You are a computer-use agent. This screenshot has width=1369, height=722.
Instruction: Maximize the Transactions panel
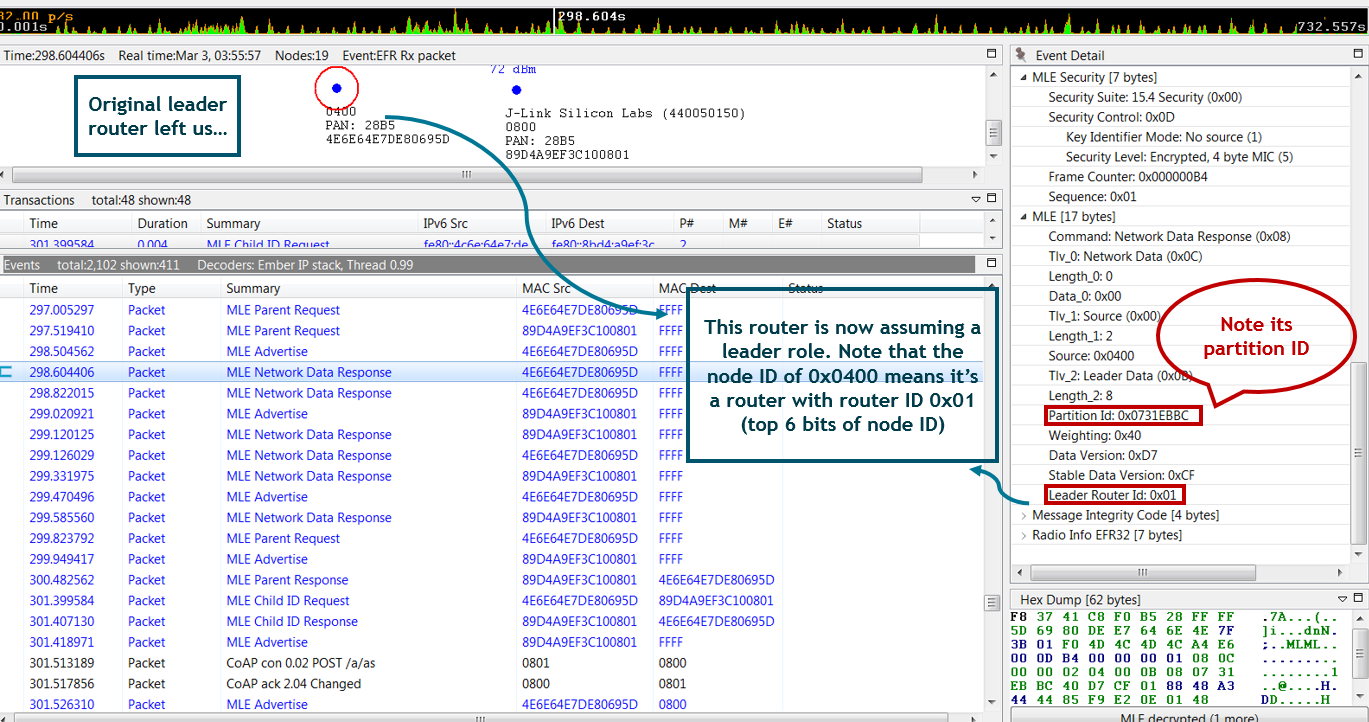pos(992,199)
